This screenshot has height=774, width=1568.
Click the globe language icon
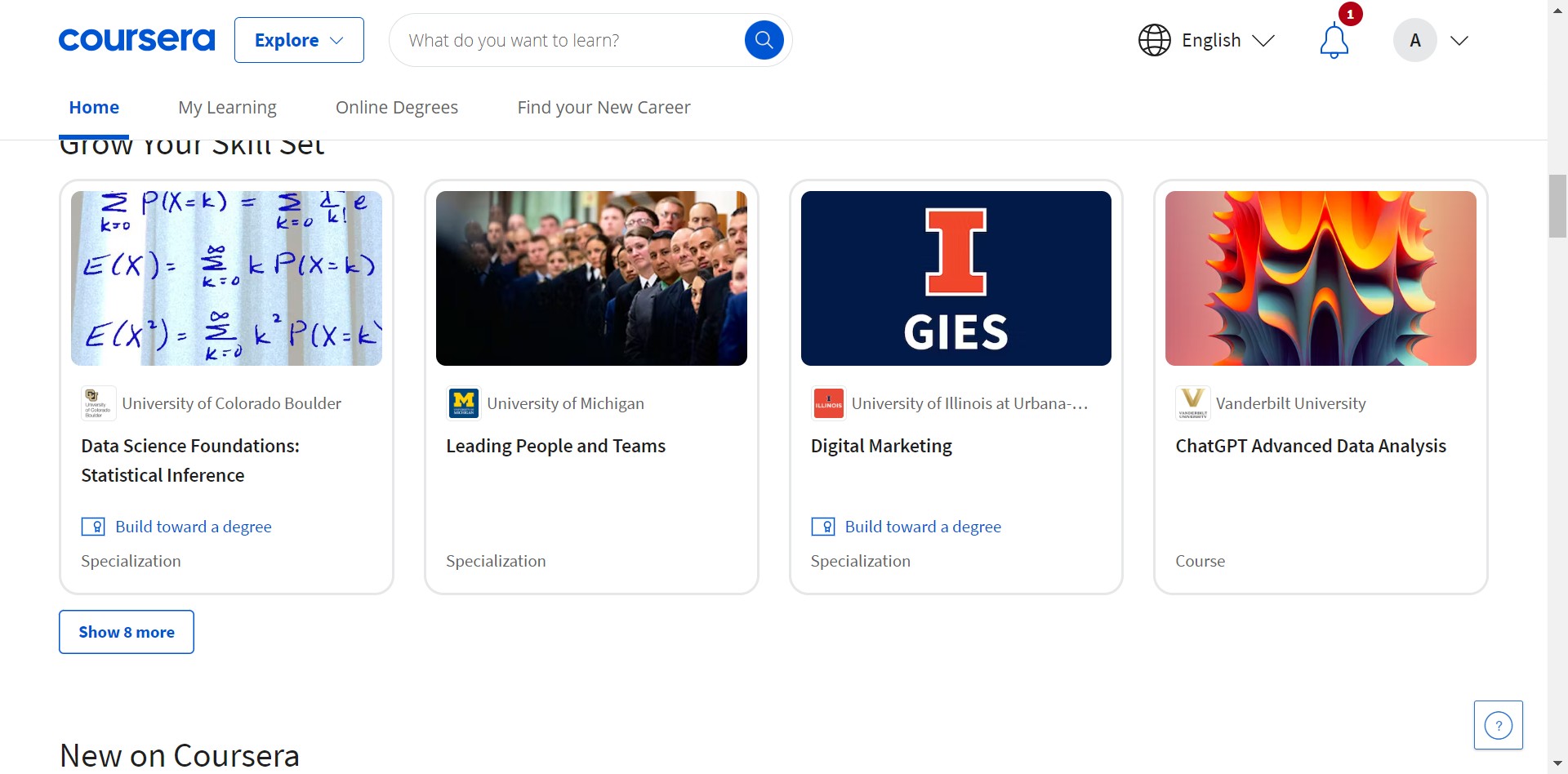(x=1154, y=40)
